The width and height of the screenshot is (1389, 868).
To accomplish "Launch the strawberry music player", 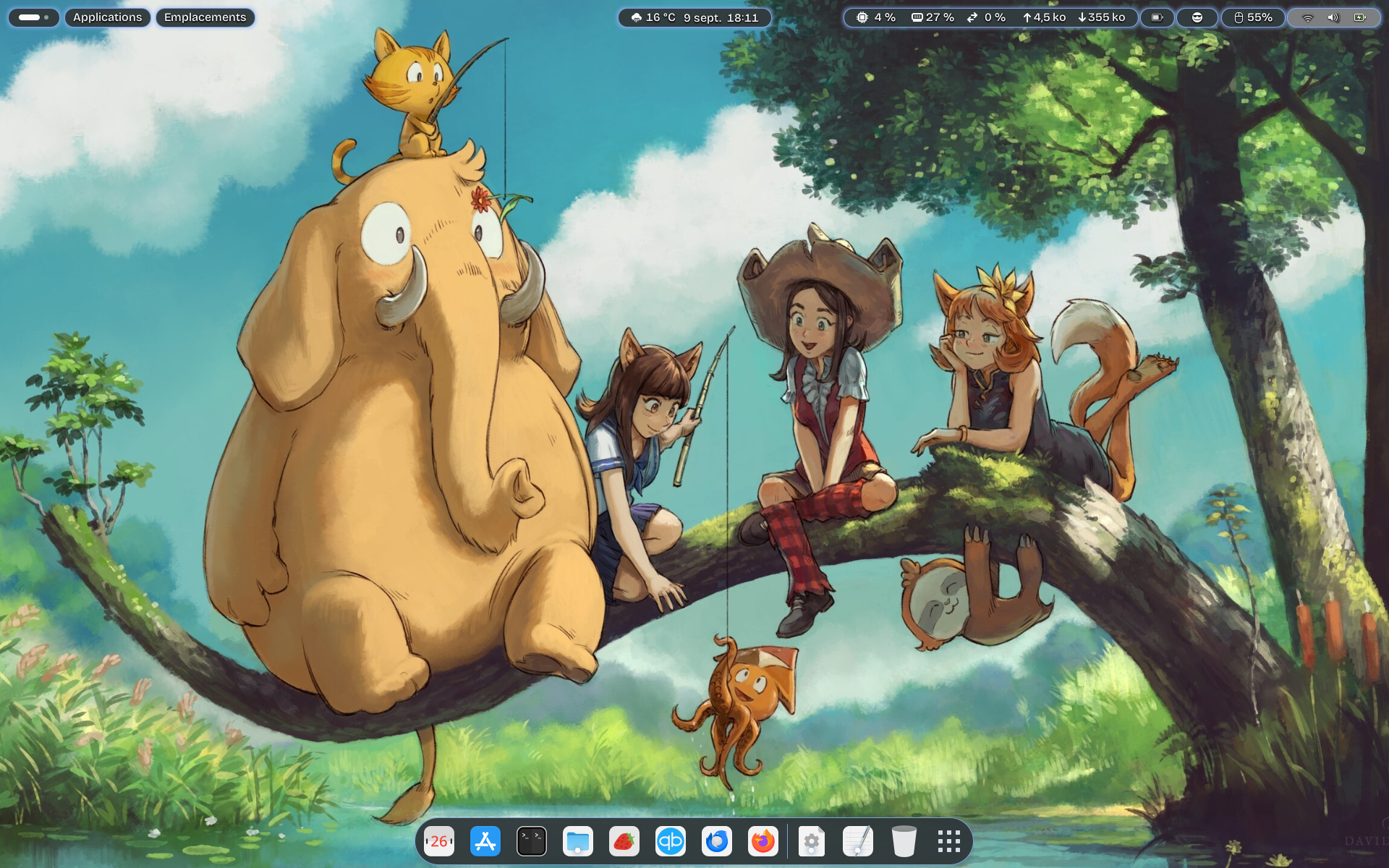I will coord(624,841).
